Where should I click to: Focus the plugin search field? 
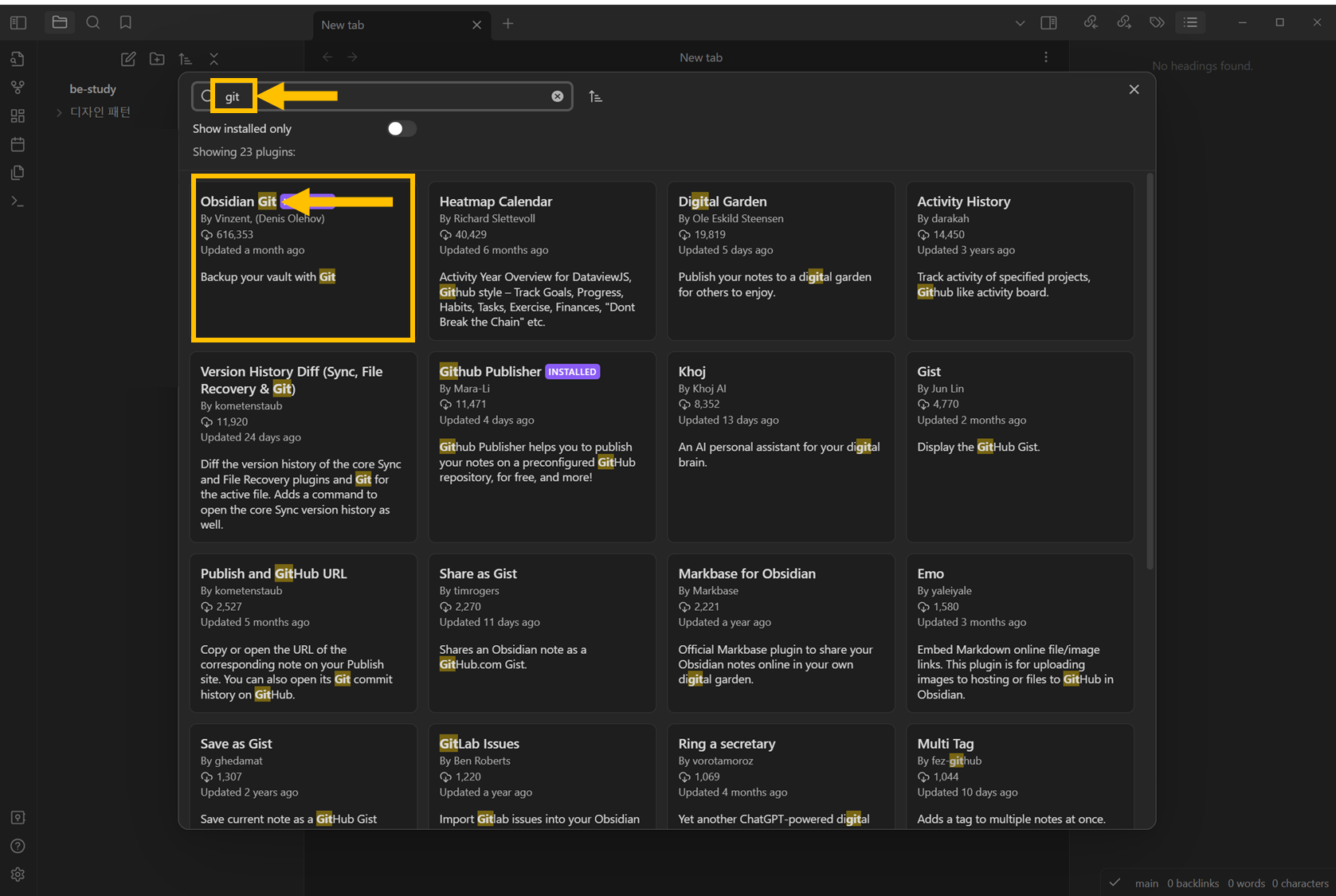(x=382, y=96)
